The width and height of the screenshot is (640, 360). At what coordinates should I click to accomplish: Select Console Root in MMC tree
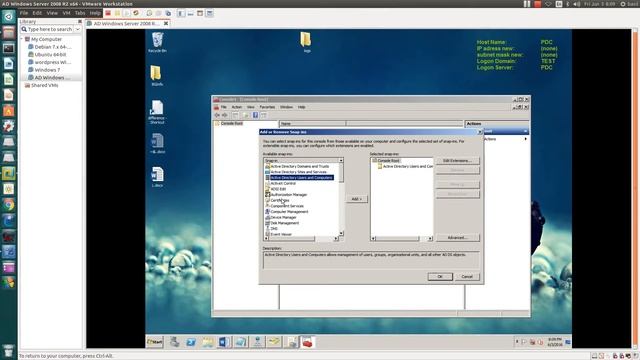click(229, 123)
